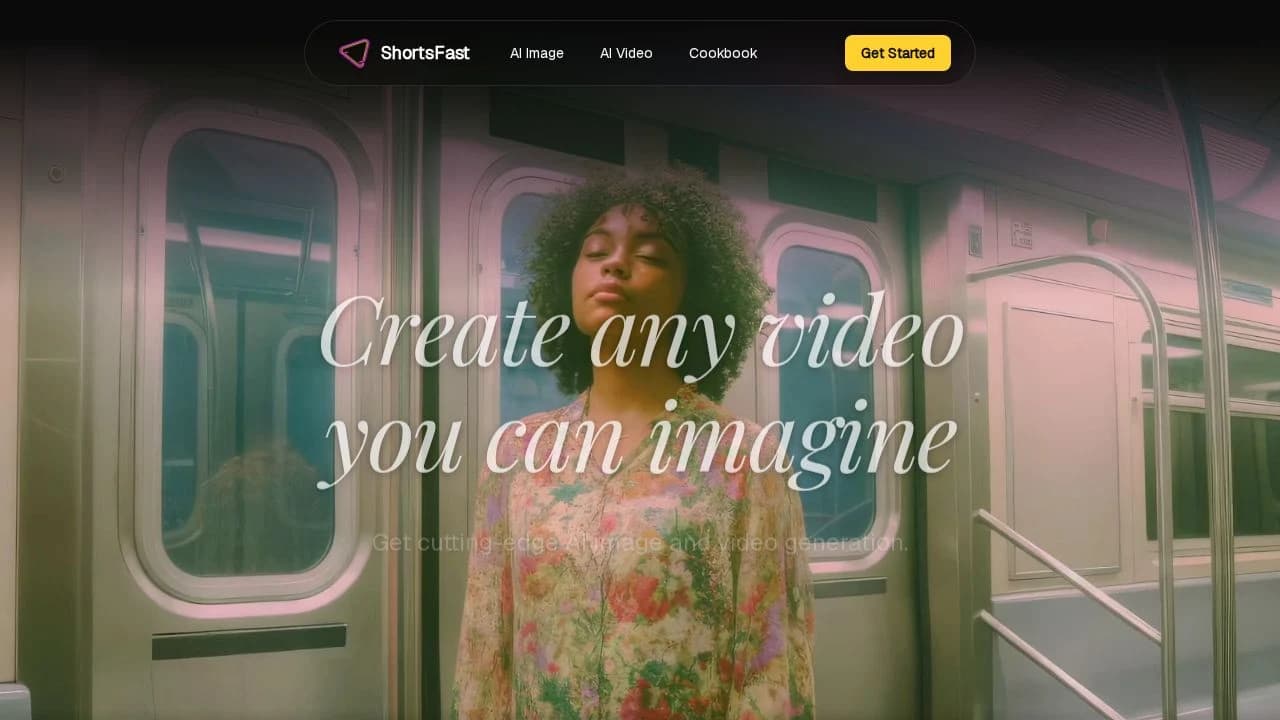Click the Cookbook menu entry
The image size is (1280, 720).
722,53
